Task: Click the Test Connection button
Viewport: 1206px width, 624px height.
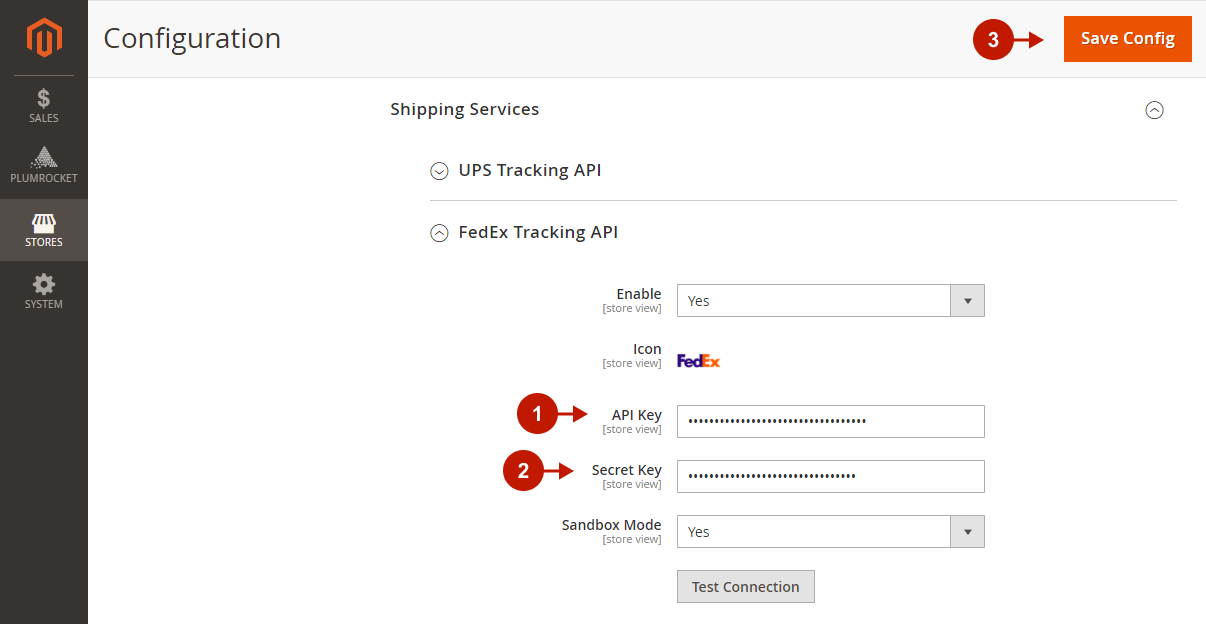Action: (745, 587)
